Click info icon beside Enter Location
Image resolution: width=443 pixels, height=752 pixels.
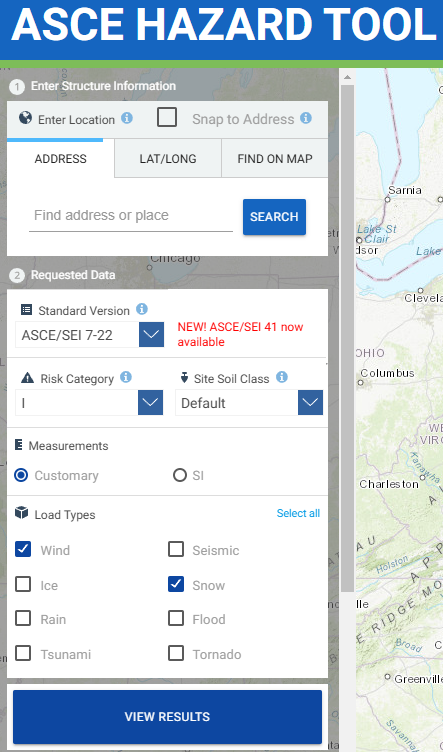pos(127,118)
